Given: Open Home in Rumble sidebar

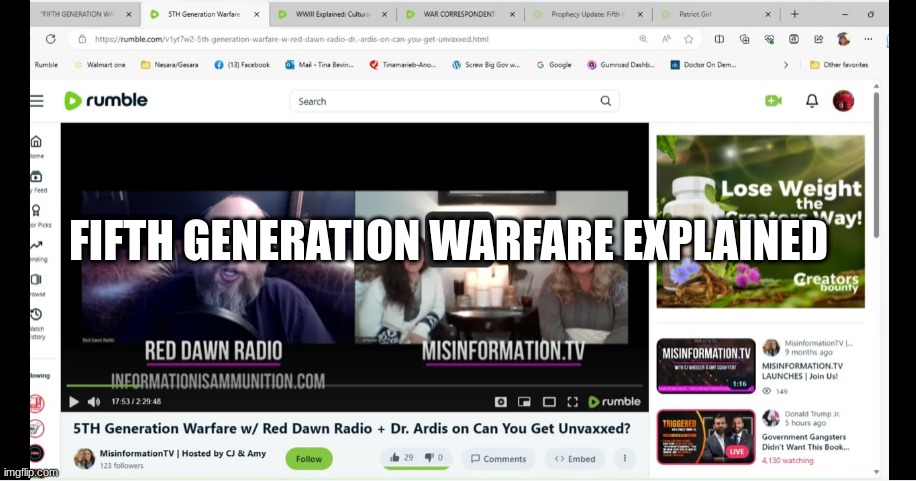Looking at the screenshot, I should coord(36,147).
